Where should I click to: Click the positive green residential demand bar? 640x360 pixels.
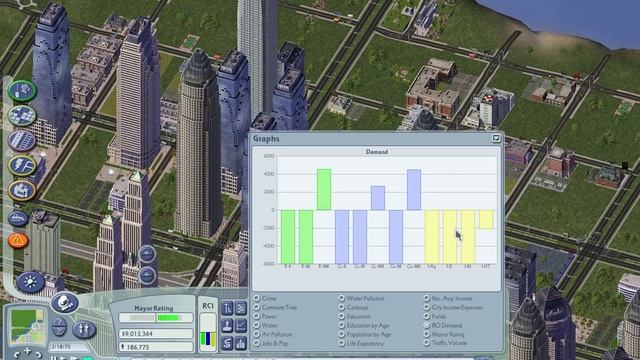coord(324,189)
